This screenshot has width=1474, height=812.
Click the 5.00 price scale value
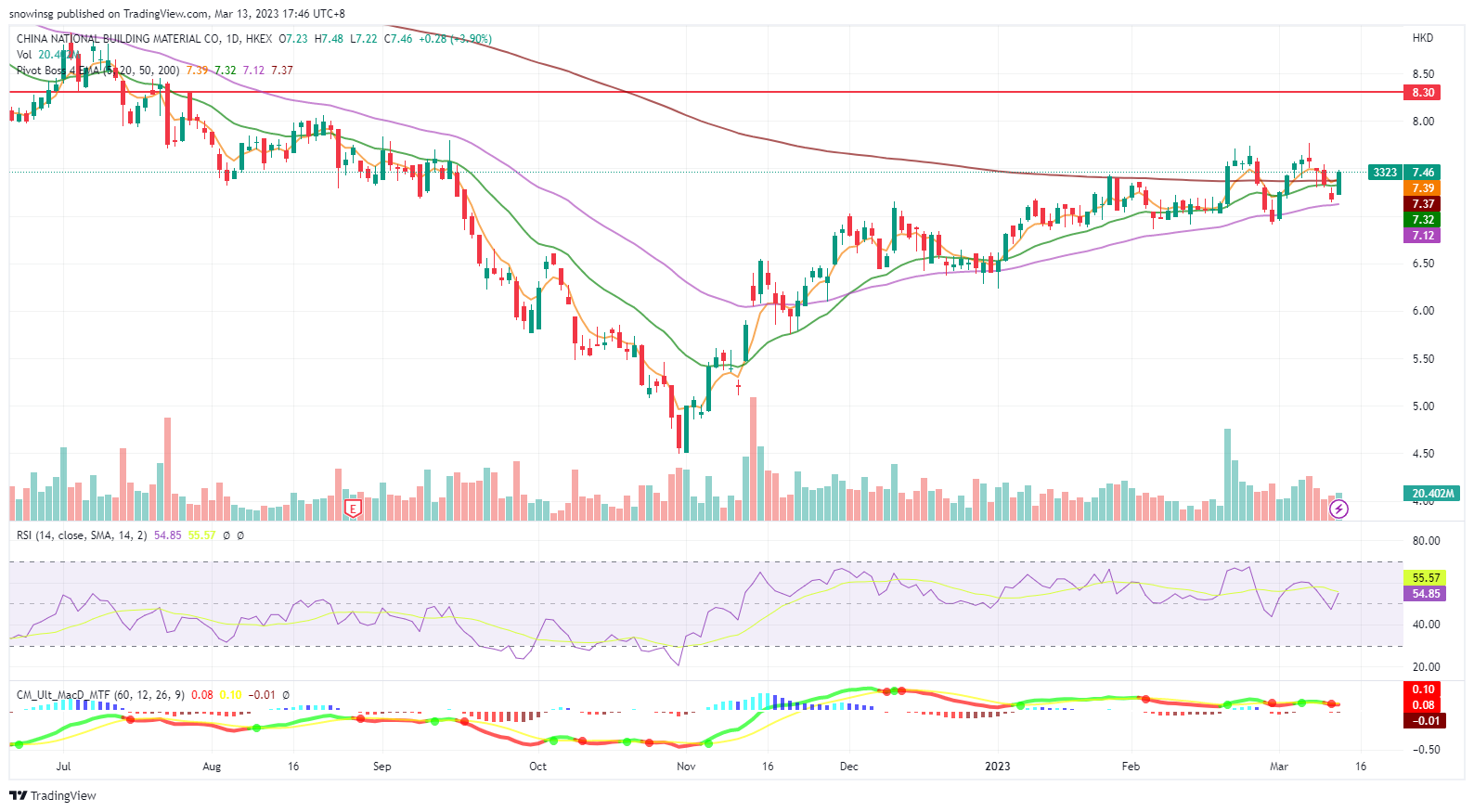click(x=1423, y=406)
